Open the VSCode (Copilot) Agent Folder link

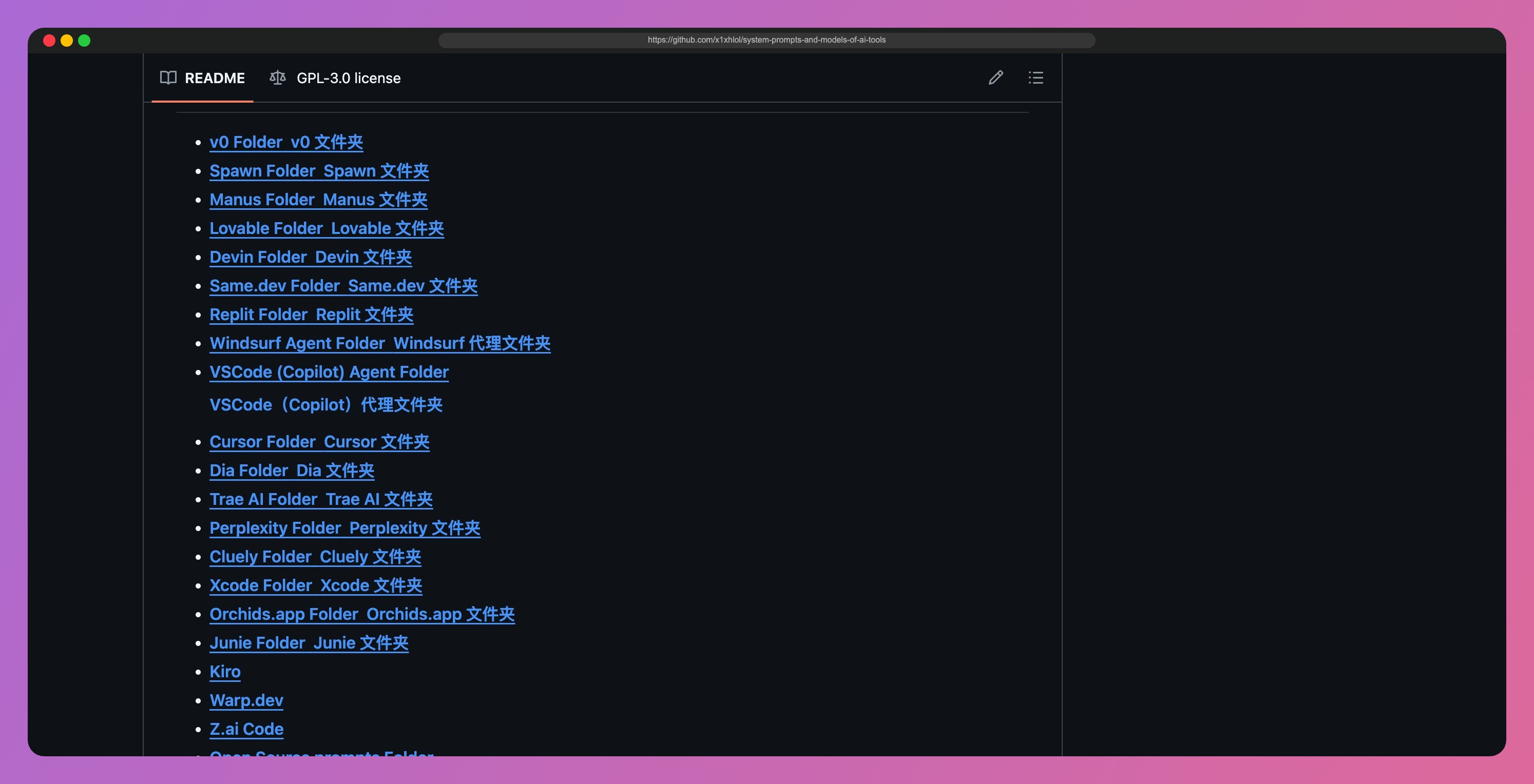329,372
